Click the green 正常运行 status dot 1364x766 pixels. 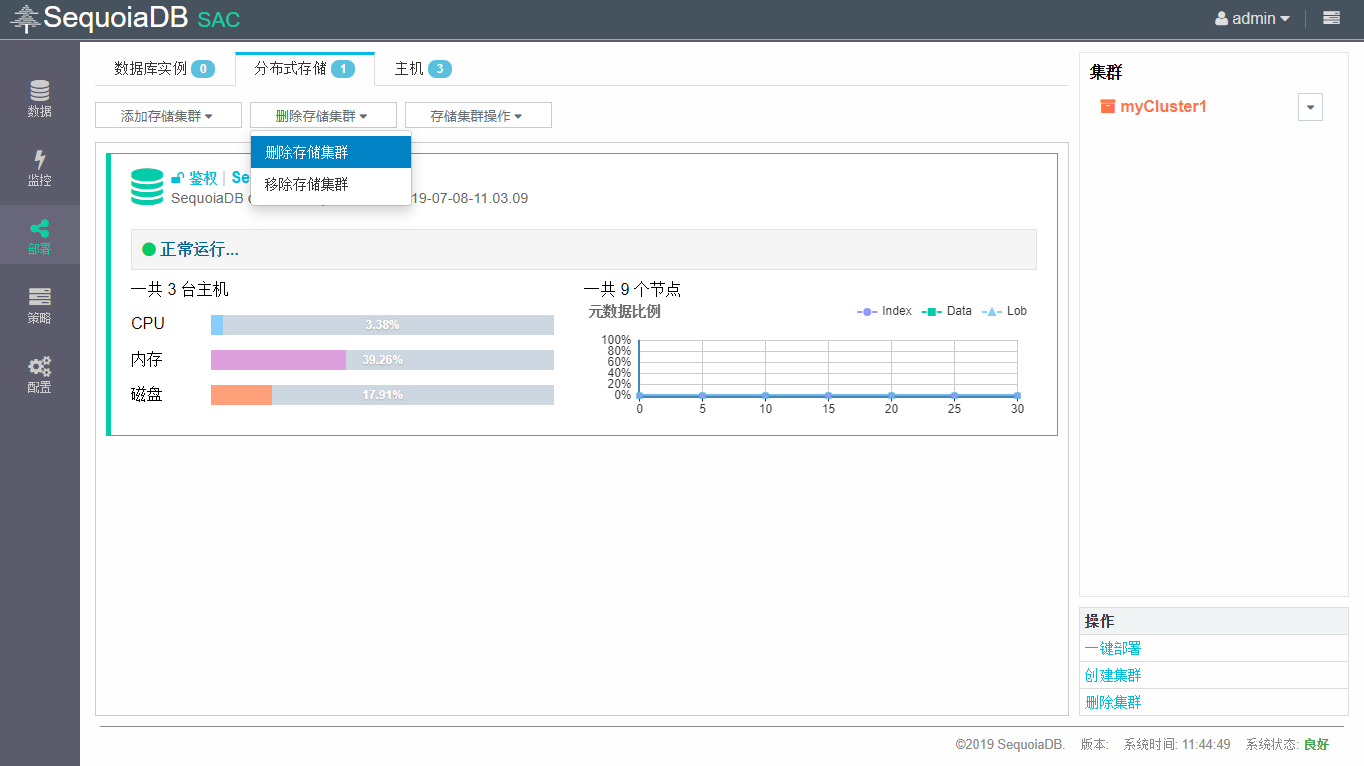coord(149,249)
